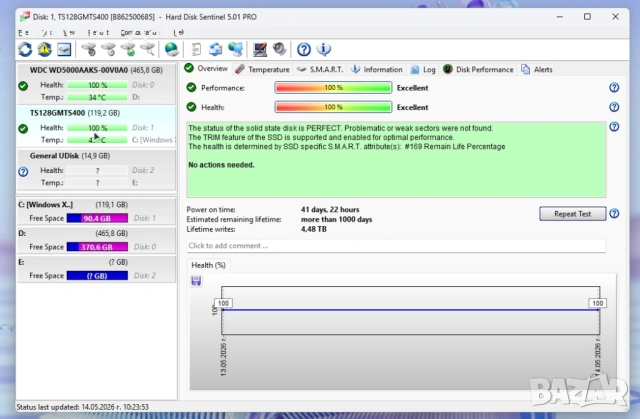
Task: Click the green check icon beside Performance label
Action: click(x=191, y=88)
